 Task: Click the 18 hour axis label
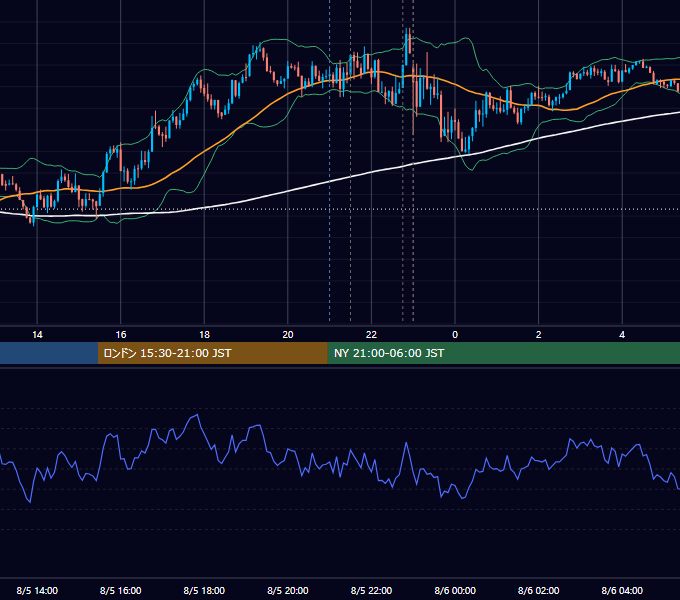click(204, 335)
